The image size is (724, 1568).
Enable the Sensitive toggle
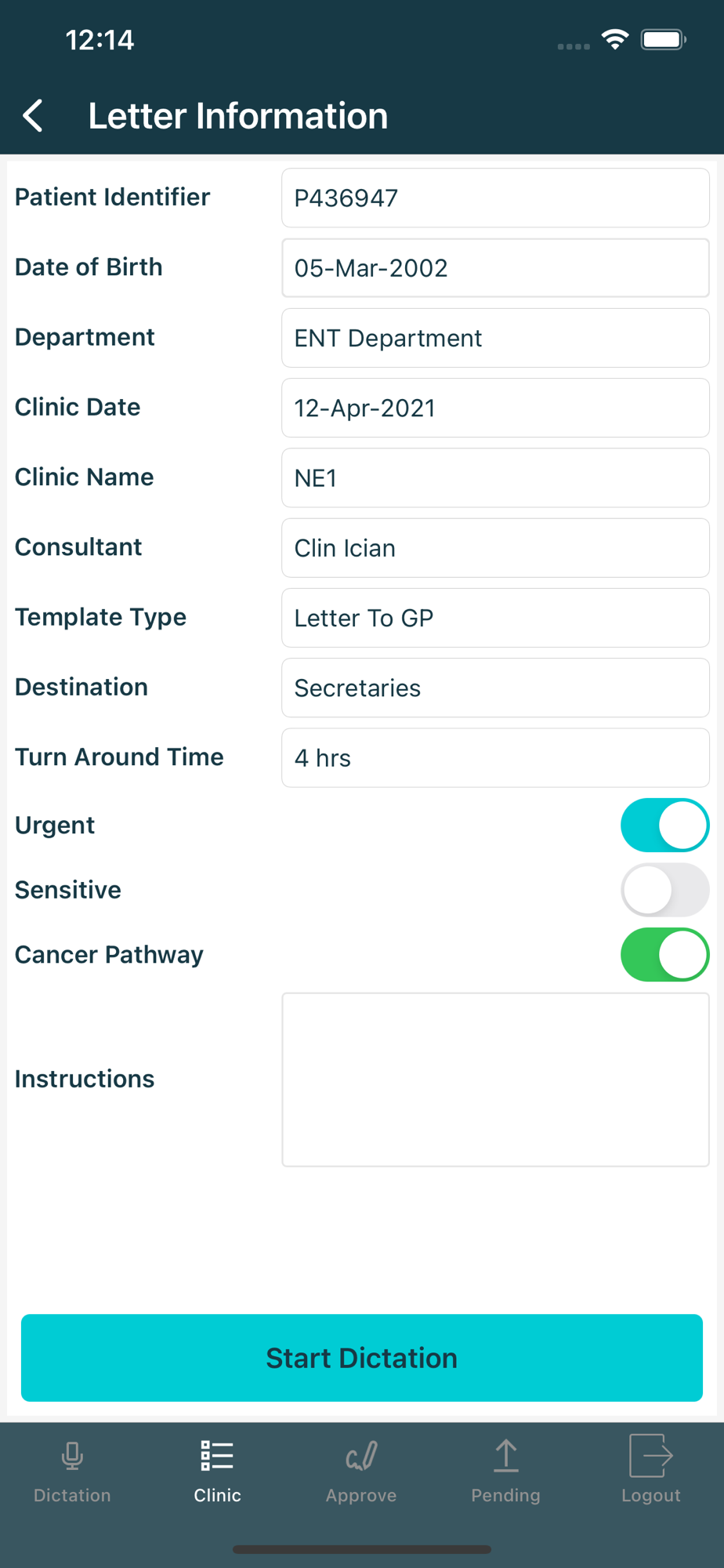[664, 890]
